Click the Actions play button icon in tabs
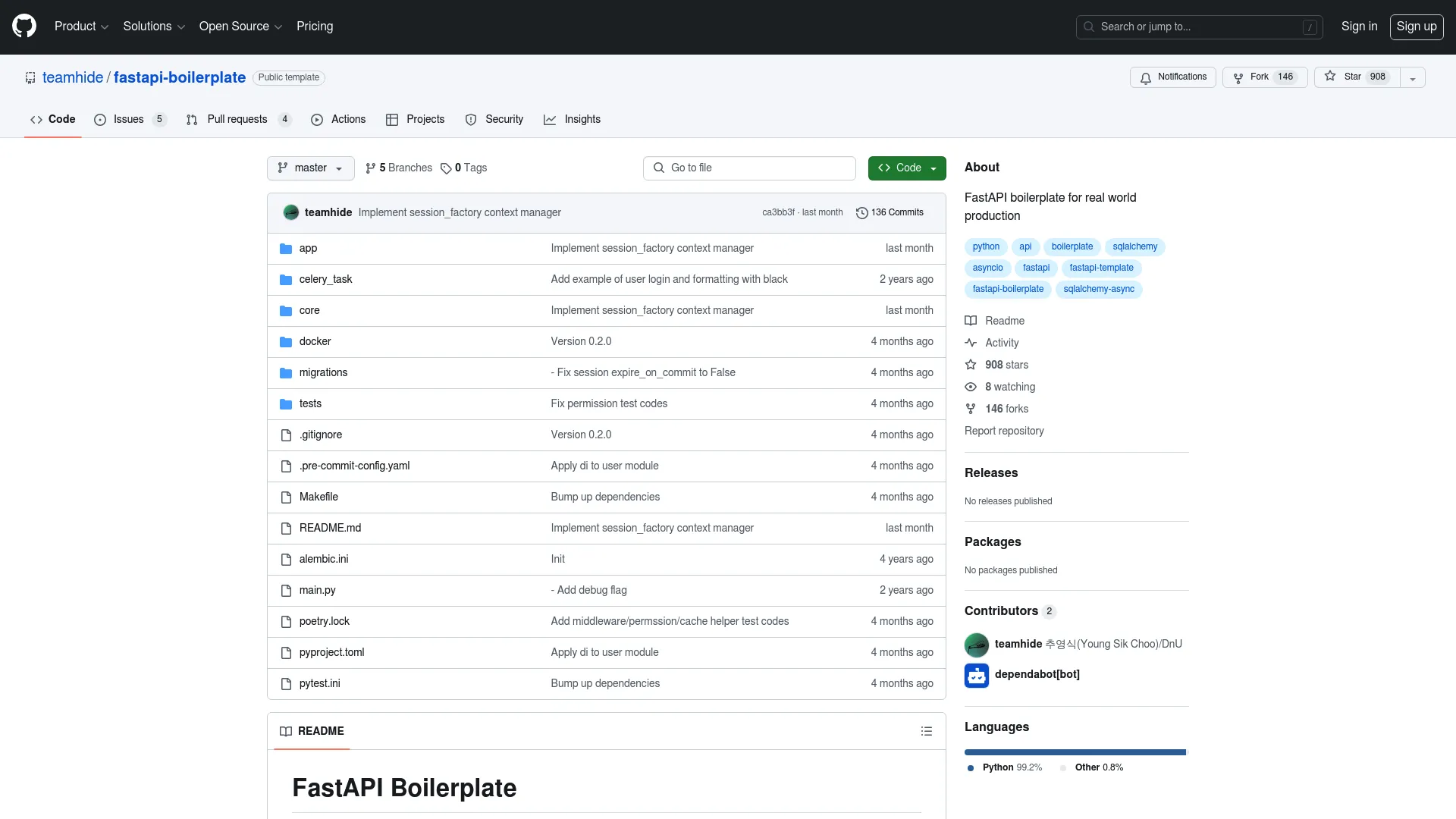Image resolution: width=1456 pixels, height=819 pixels. 317,119
